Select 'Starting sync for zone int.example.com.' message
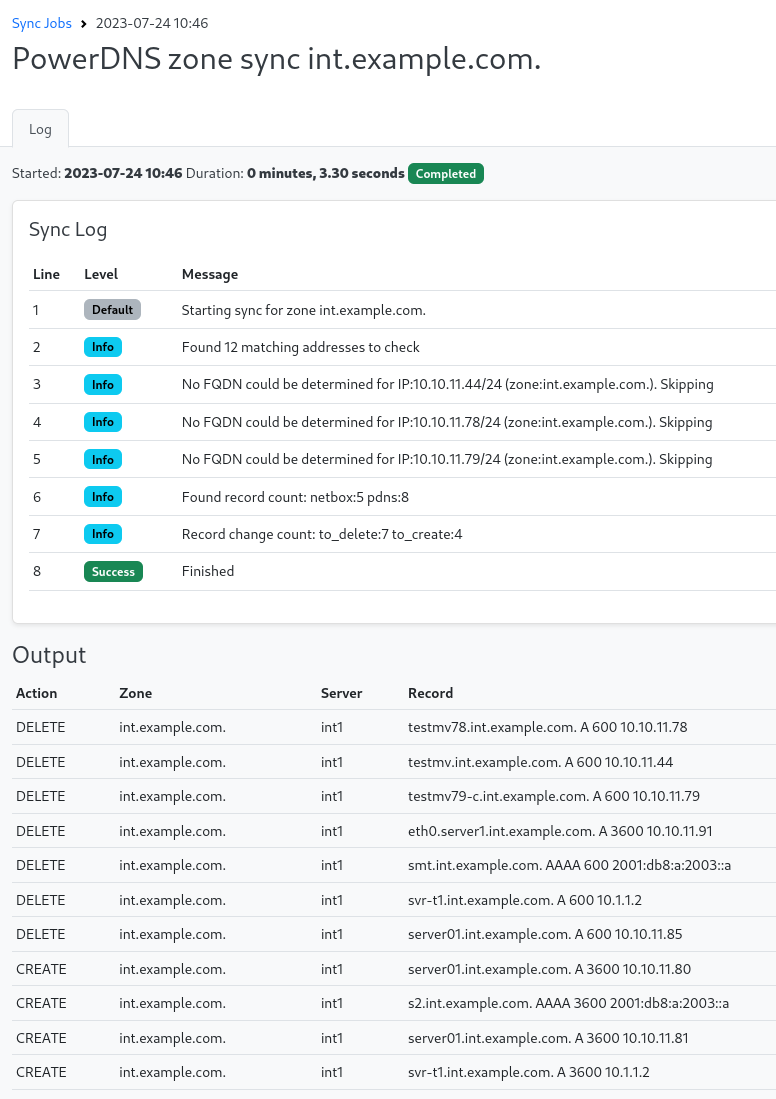 tap(304, 310)
